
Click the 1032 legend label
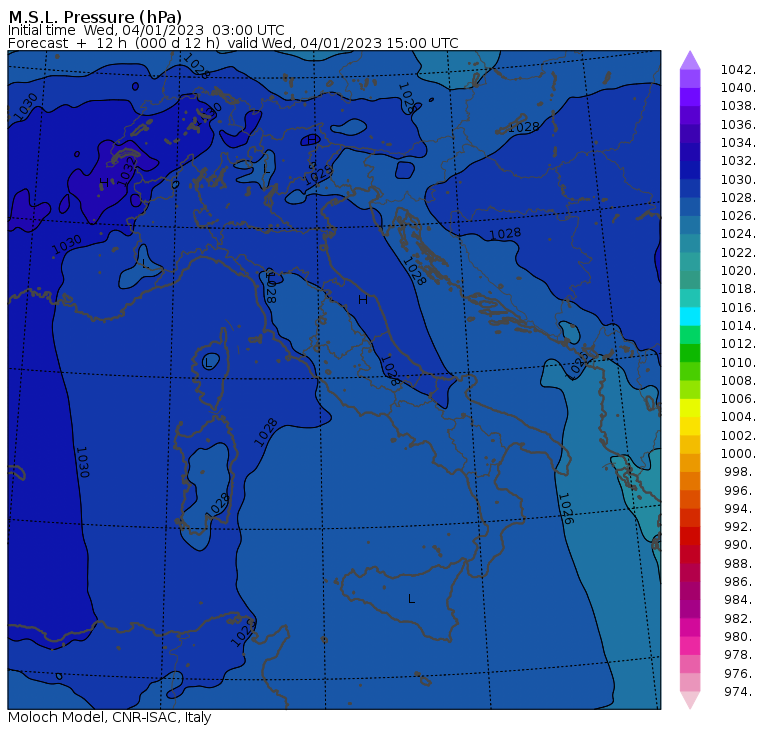coord(738,161)
